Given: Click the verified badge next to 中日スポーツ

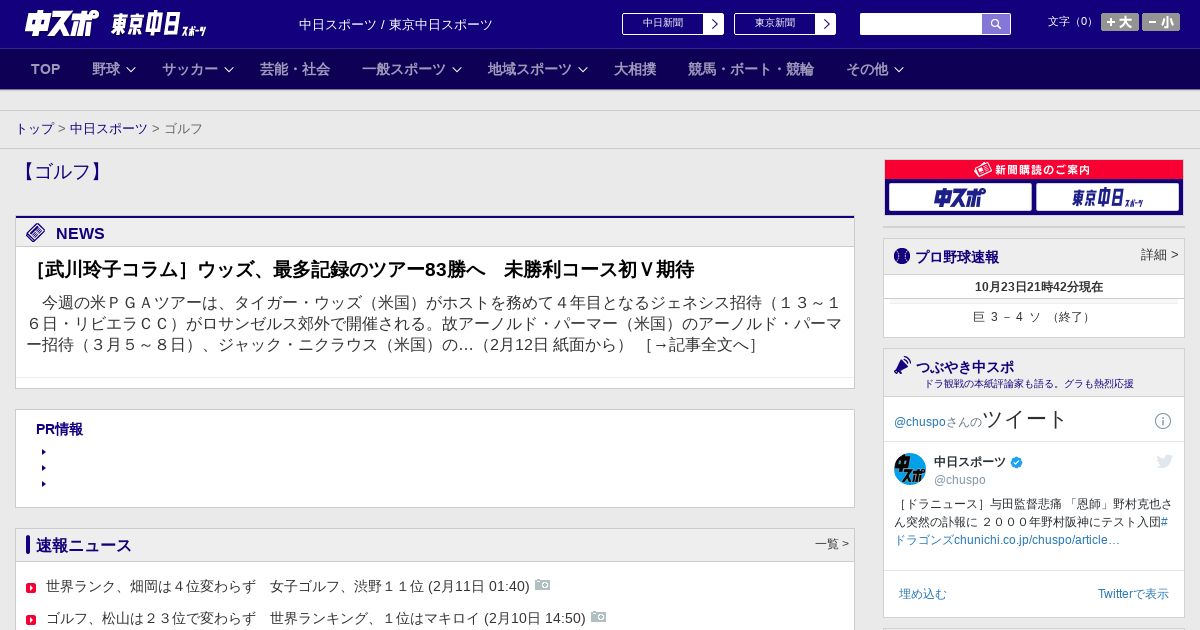Looking at the screenshot, I should pos(1017,462).
